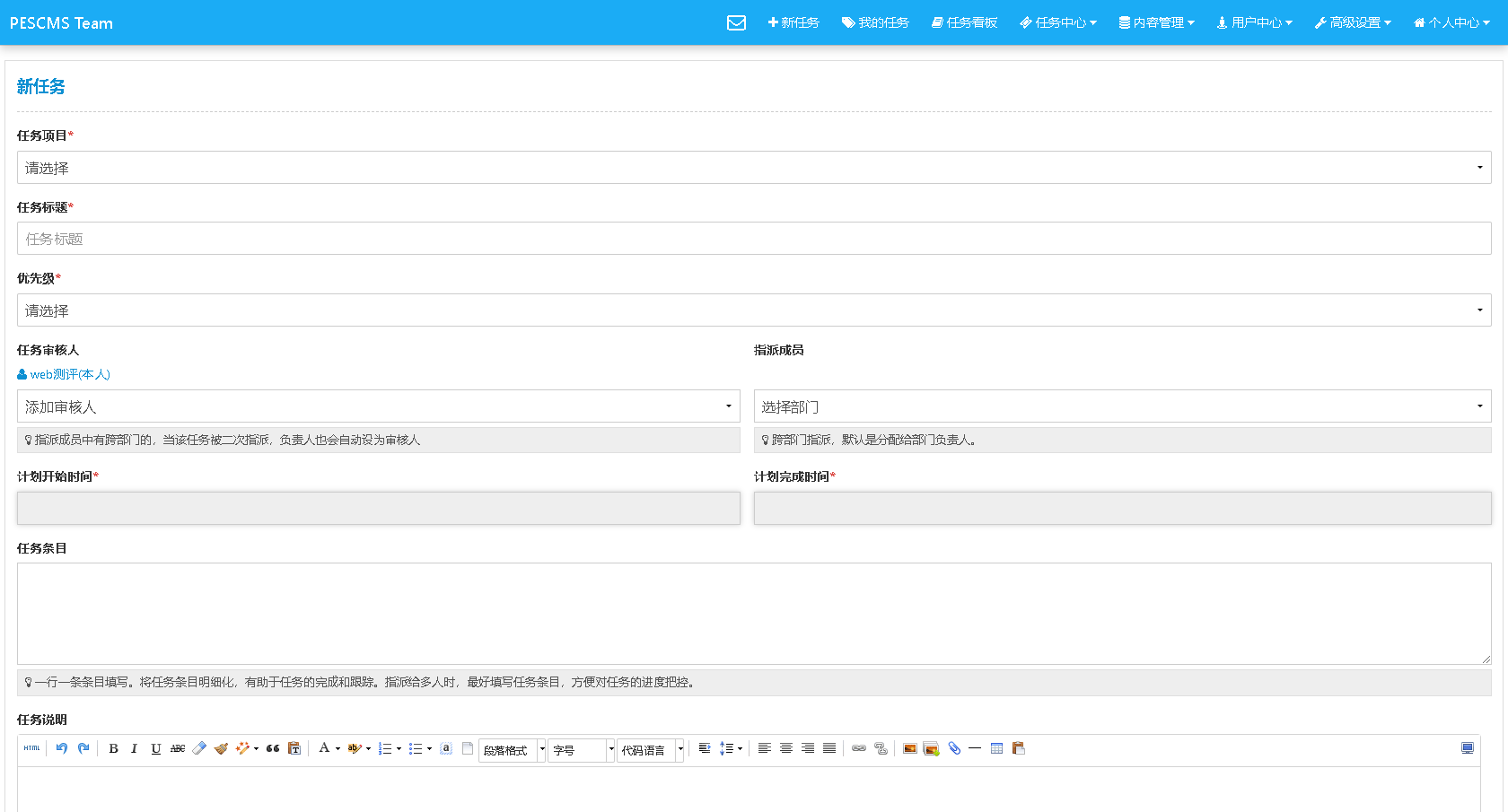Click 计划完成时间 date field

(1123, 508)
